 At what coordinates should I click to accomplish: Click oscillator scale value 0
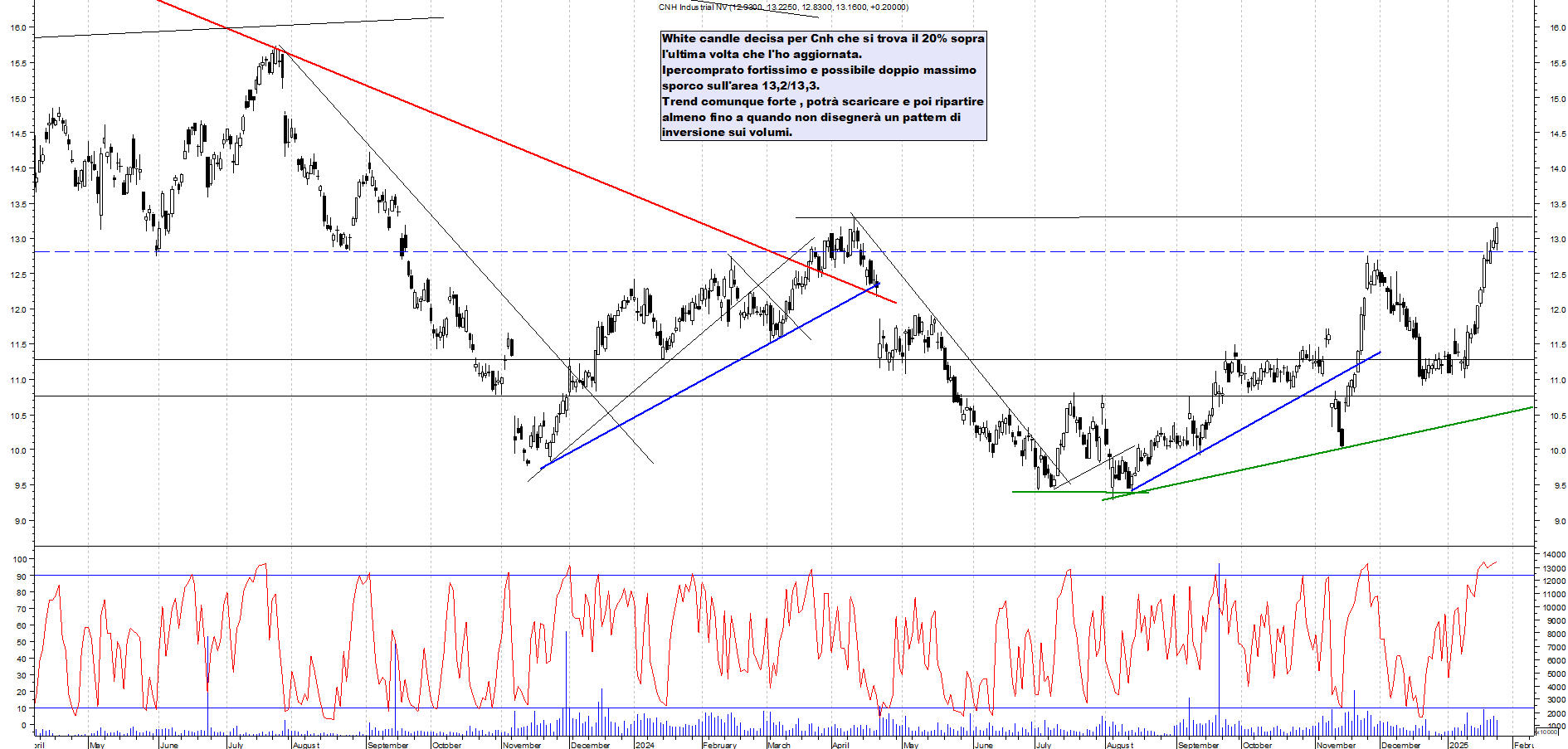(x=24, y=725)
